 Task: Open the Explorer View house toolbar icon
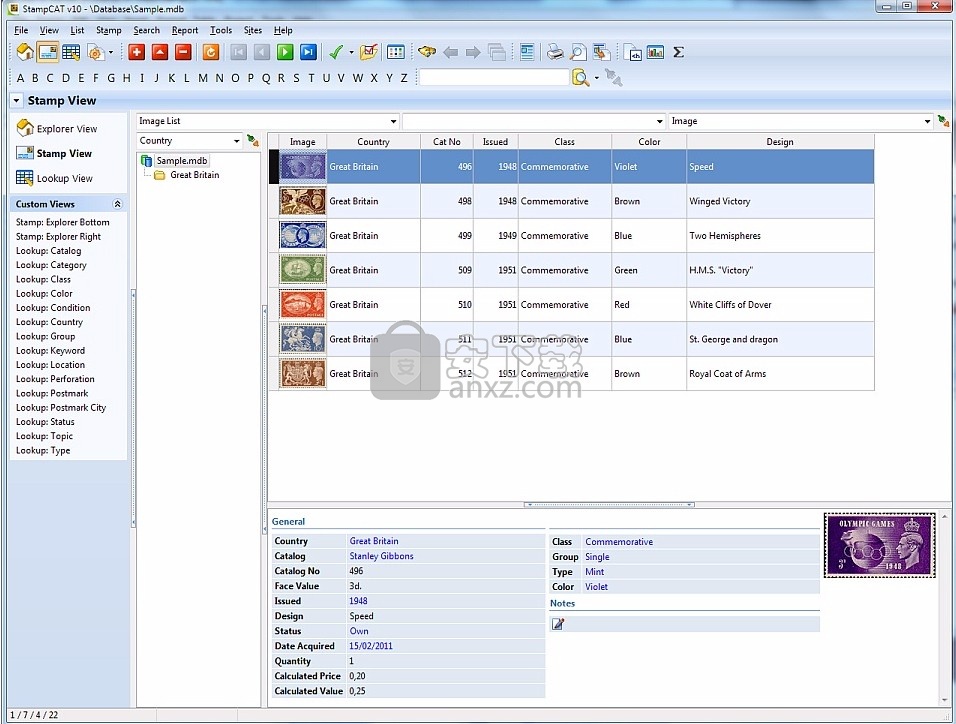(25, 52)
